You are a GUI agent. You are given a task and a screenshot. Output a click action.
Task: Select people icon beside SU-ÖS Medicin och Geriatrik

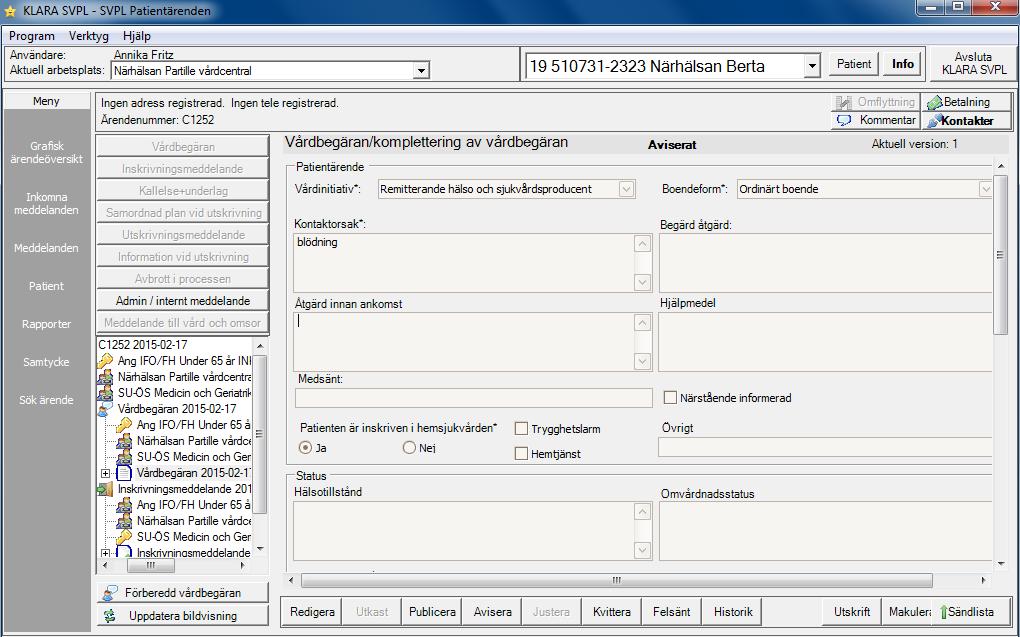(x=105, y=393)
